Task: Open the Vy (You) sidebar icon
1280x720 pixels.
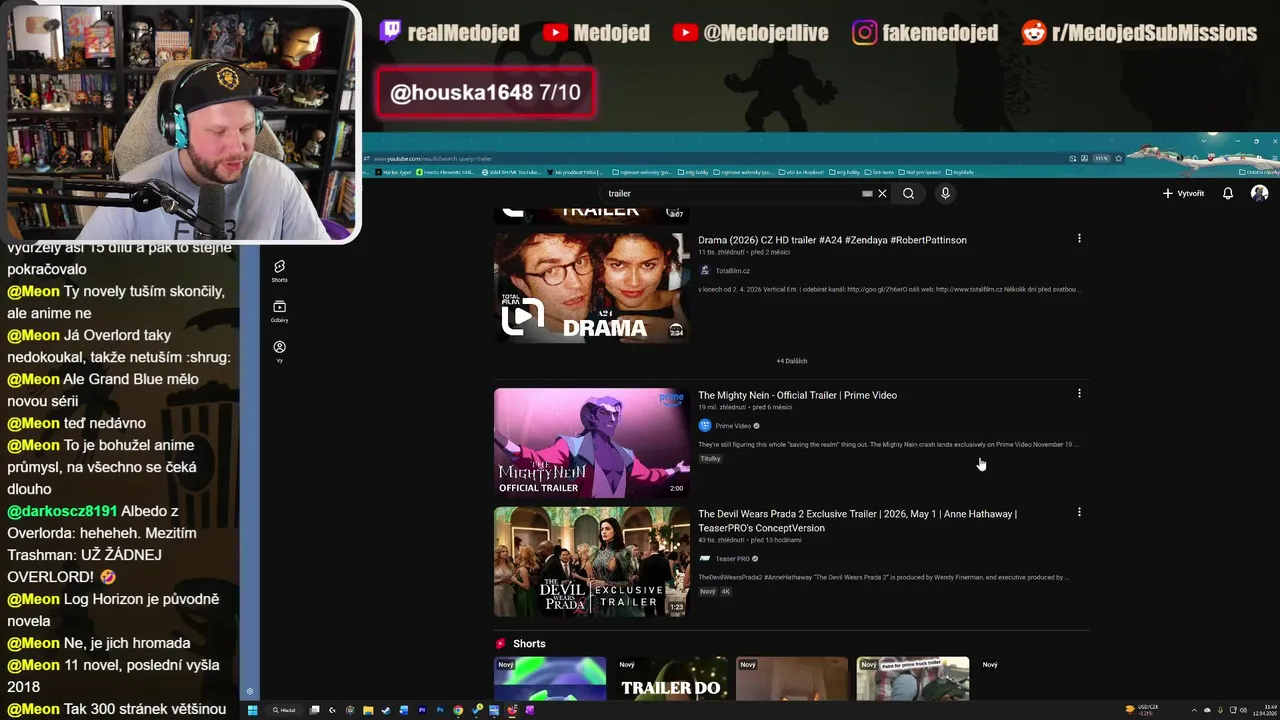Action: click(x=279, y=351)
